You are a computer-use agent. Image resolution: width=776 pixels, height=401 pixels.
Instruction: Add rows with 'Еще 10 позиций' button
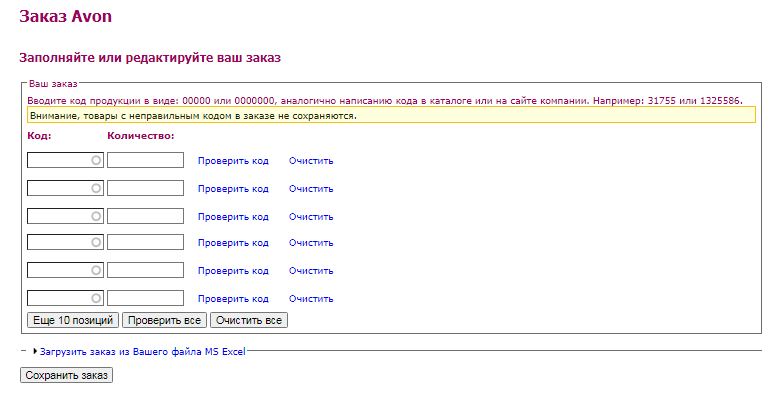pos(73,320)
